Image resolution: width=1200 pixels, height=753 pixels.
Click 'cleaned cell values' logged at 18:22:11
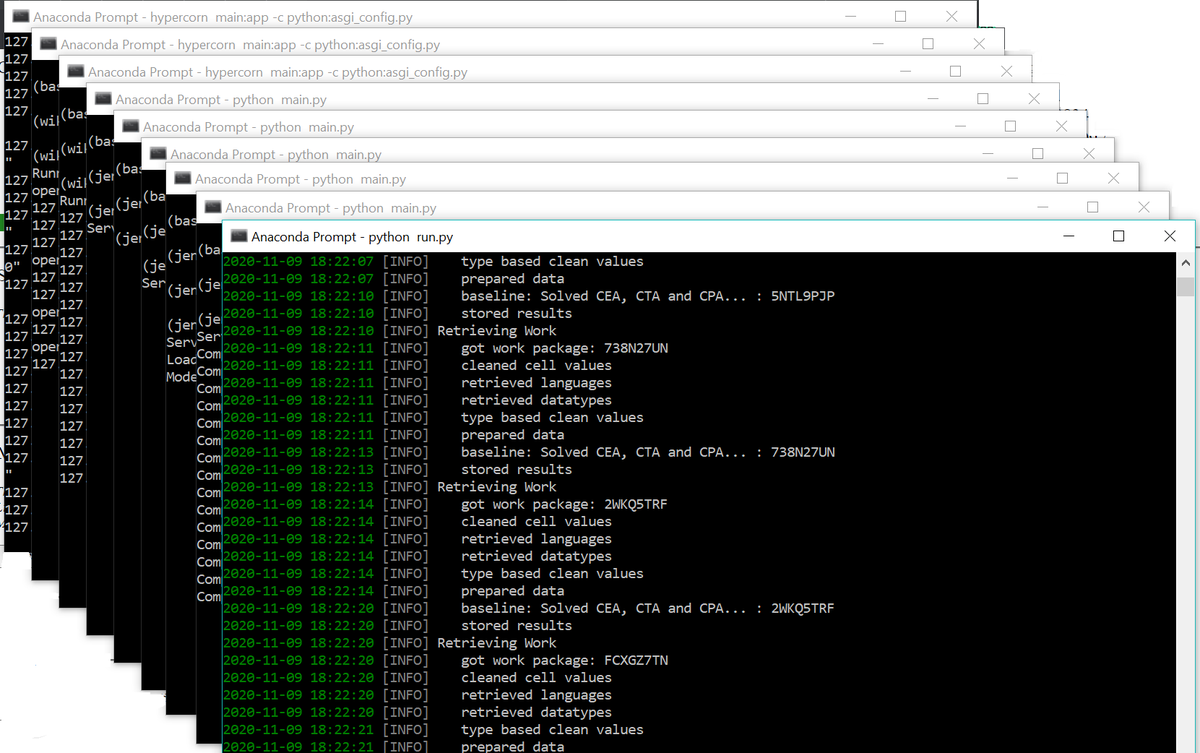click(536, 365)
